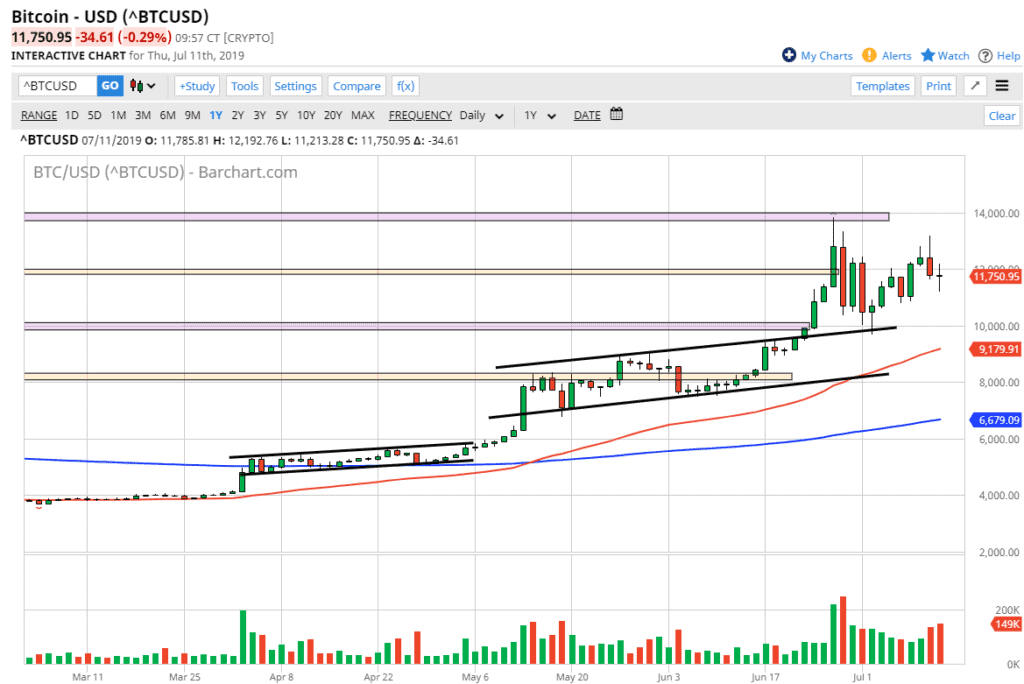Viewport: 1024px width, 684px height.
Task: Click the expand chart arrow icon
Action: [976, 86]
